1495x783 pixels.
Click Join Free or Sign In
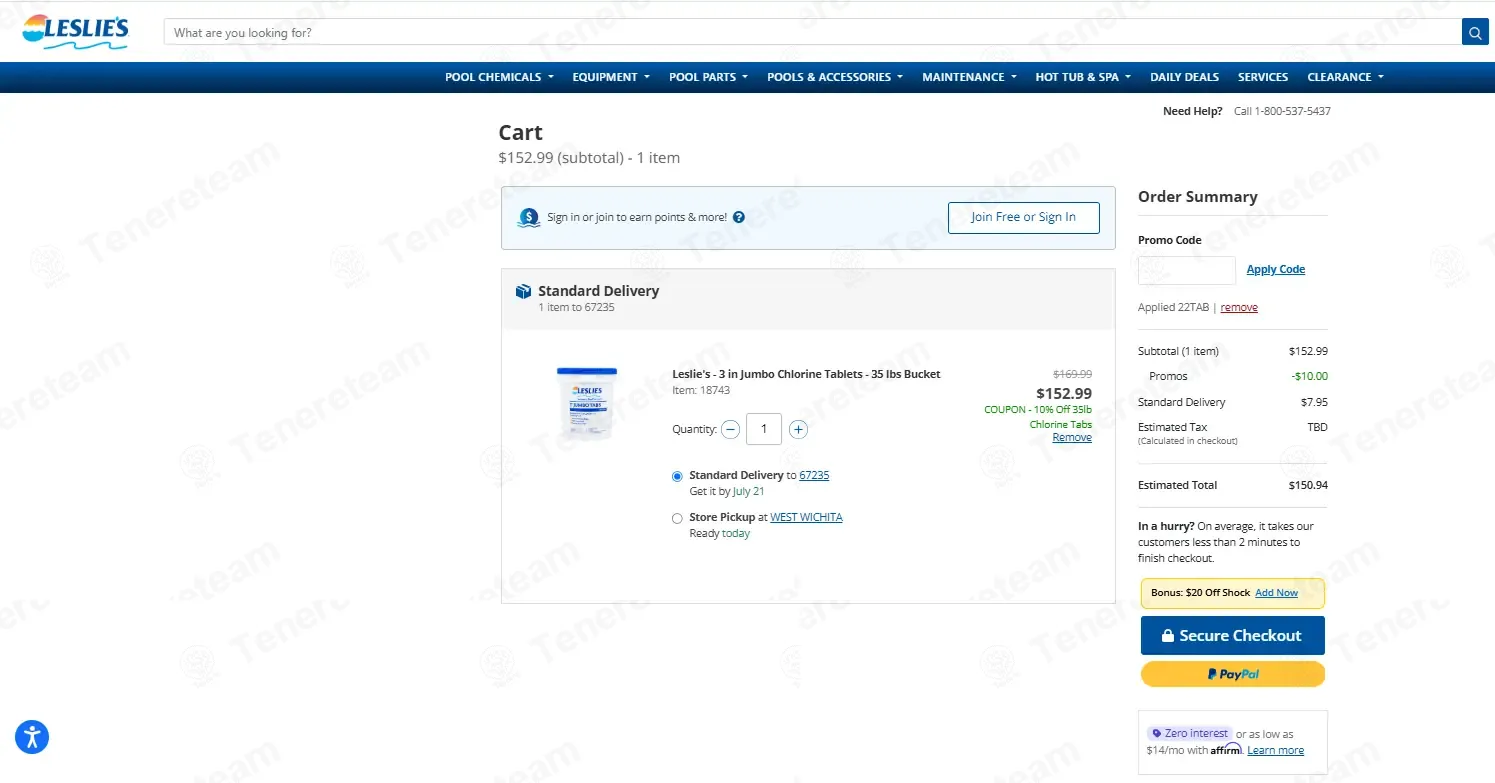coord(1024,217)
